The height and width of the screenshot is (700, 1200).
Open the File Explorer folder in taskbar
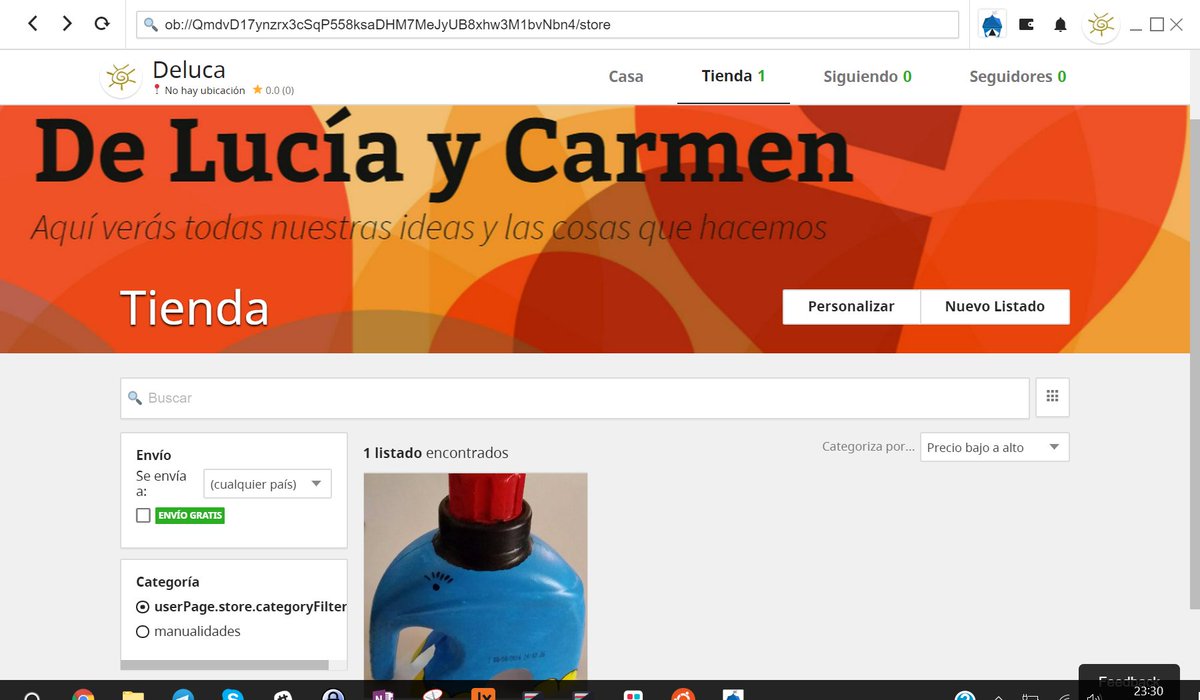pyautogui.click(x=133, y=697)
